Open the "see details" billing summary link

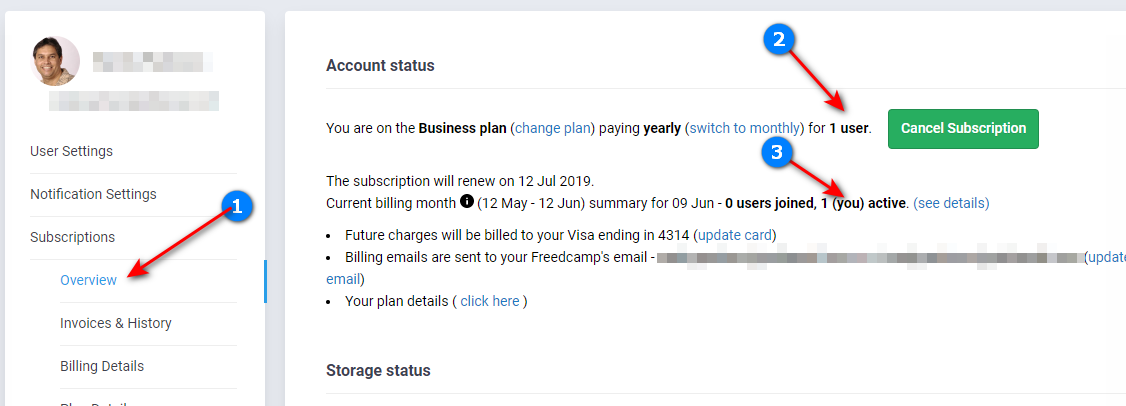click(x=951, y=203)
